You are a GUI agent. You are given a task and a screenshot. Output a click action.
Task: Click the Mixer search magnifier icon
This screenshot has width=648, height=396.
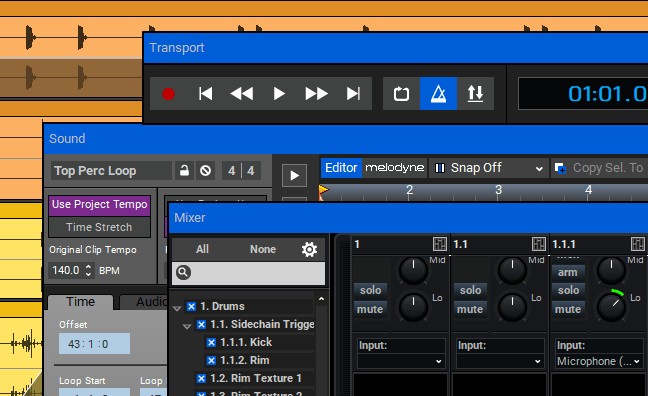(183, 272)
